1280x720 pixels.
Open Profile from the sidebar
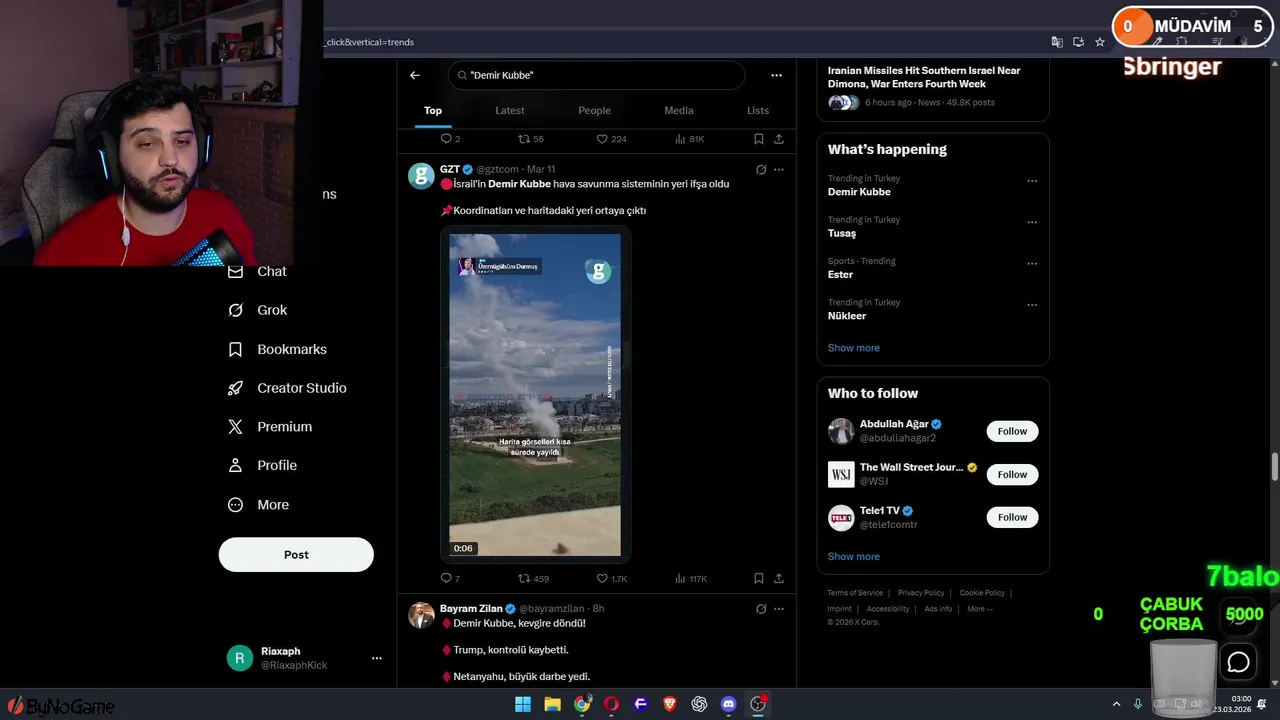click(x=262, y=465)
